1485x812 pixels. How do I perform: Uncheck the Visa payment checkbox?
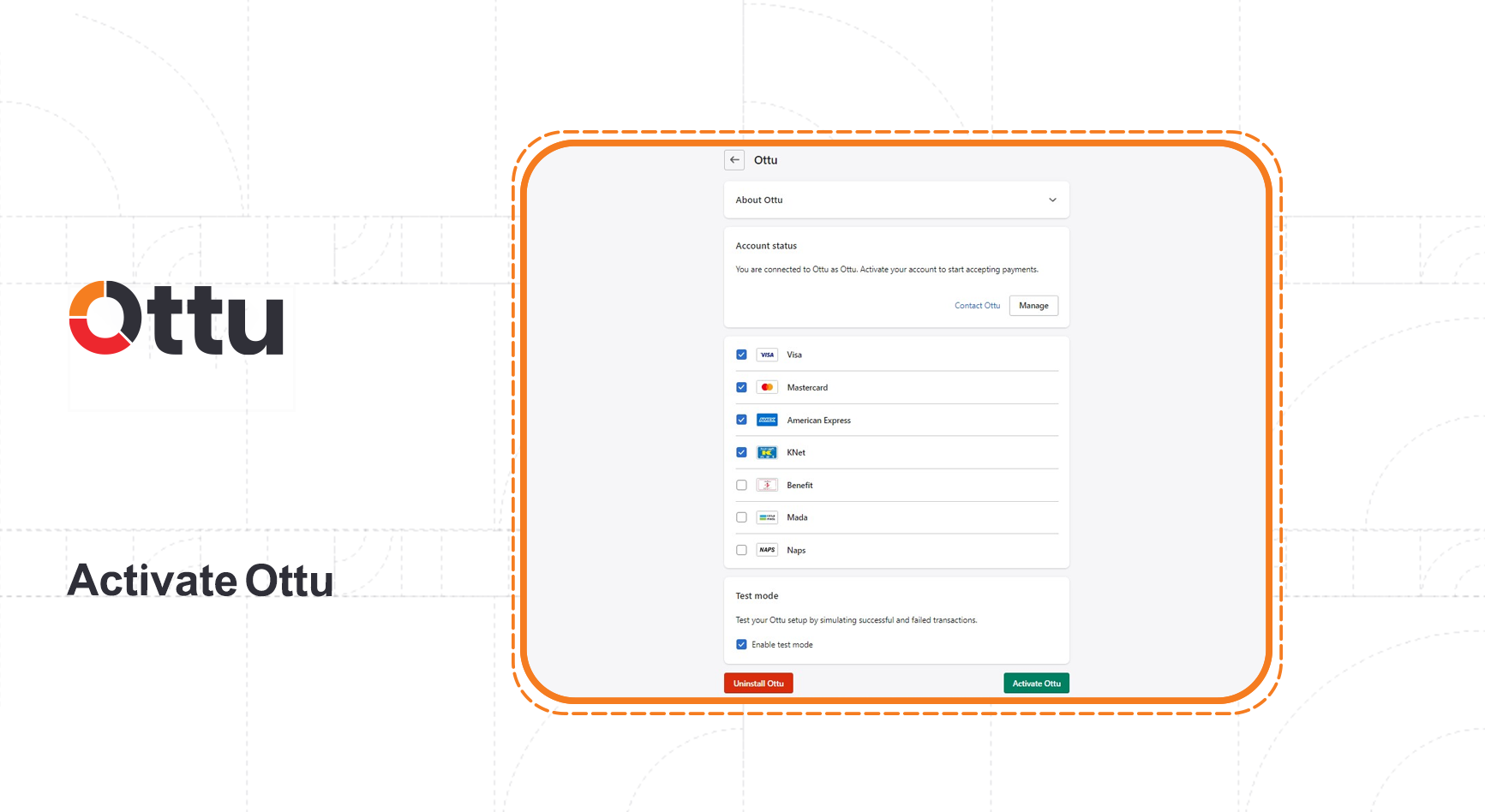(741, 355)
